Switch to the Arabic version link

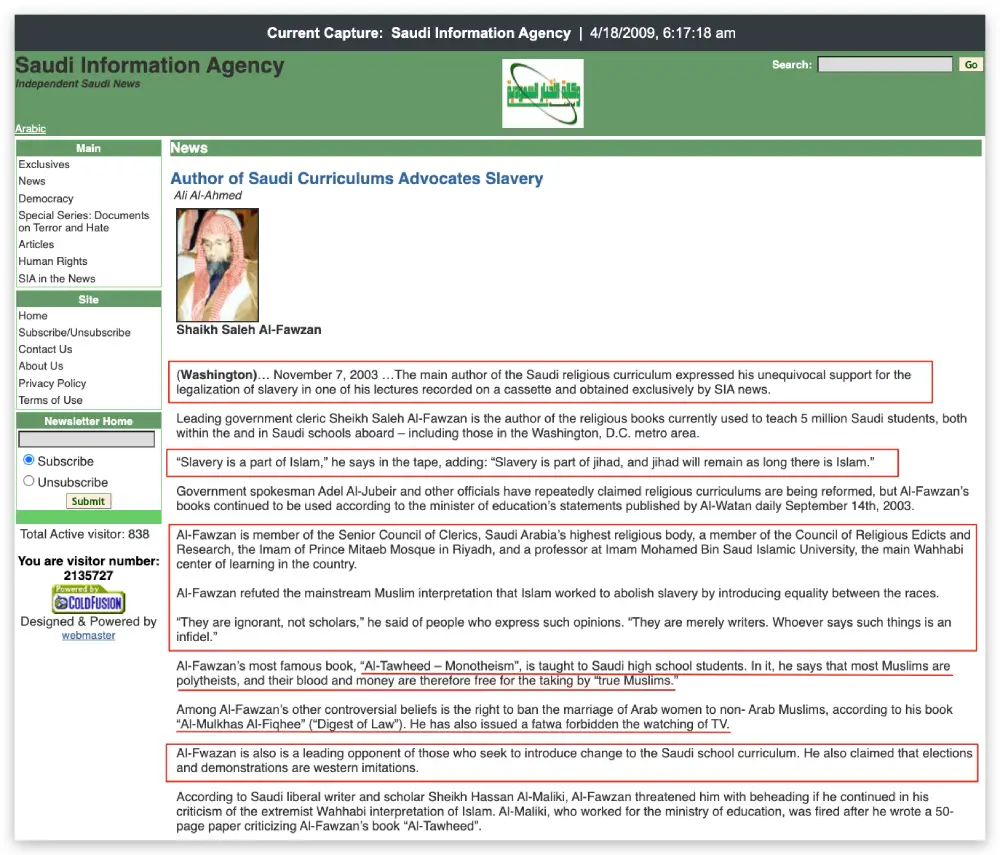click(30, 129)
